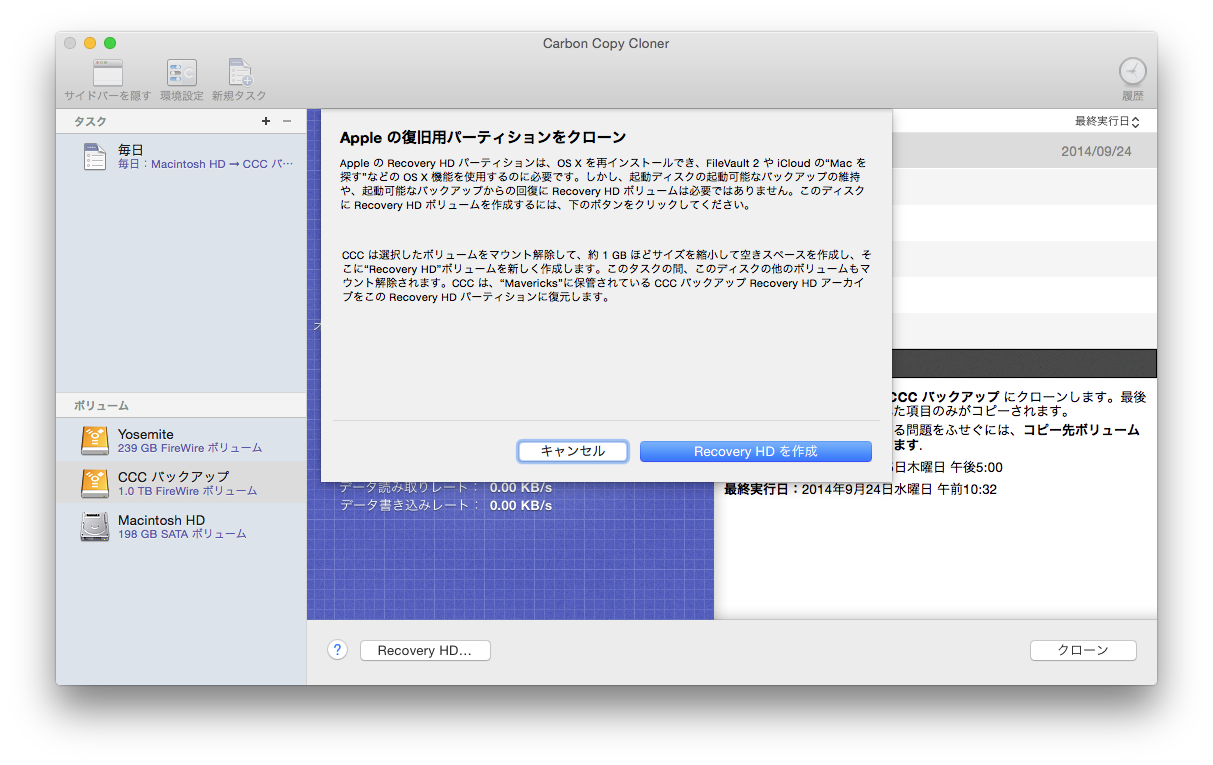Click the ボリューム section header
The width and height of the screenshot is (1213, 765).
pos(101,406)
